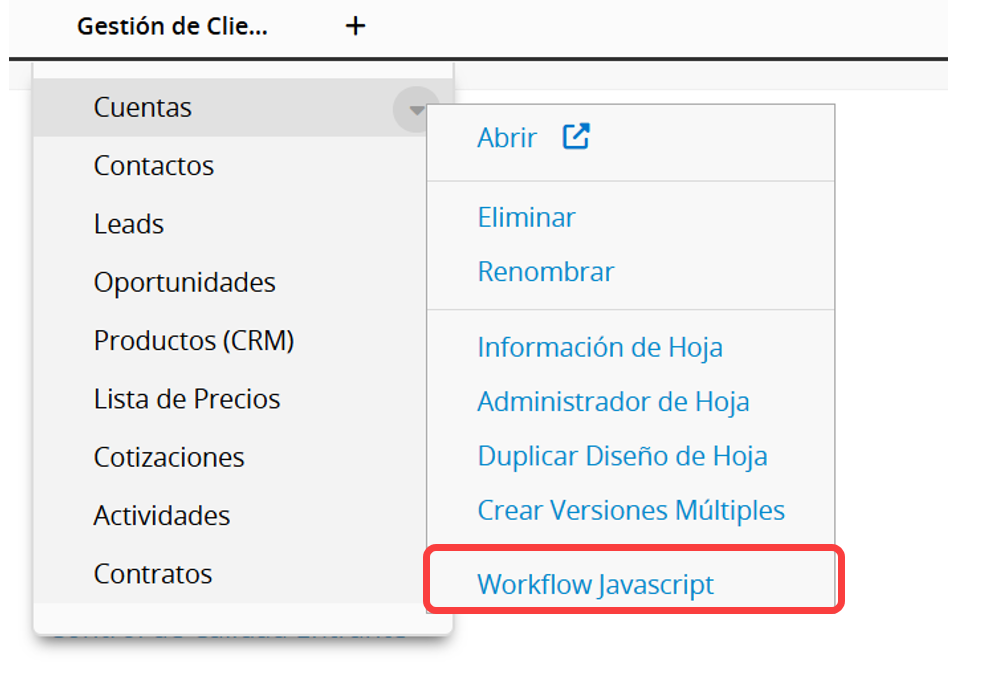Select the Cuentas sheet
Image resolution: width=992 pixels, height=678 pixels.
point(142,108)
